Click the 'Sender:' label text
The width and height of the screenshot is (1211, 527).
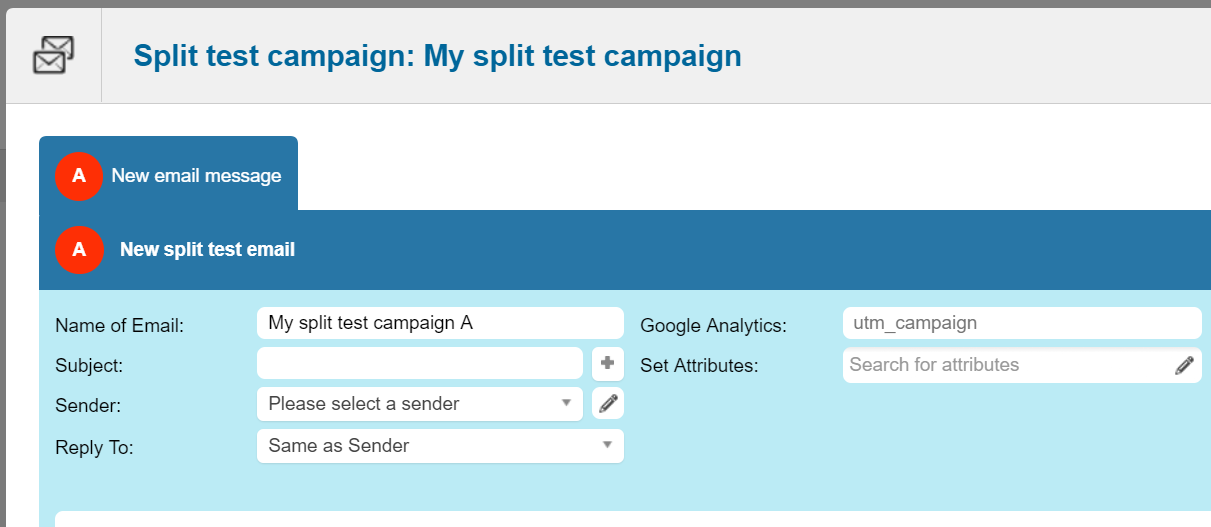tap(86, 406)
